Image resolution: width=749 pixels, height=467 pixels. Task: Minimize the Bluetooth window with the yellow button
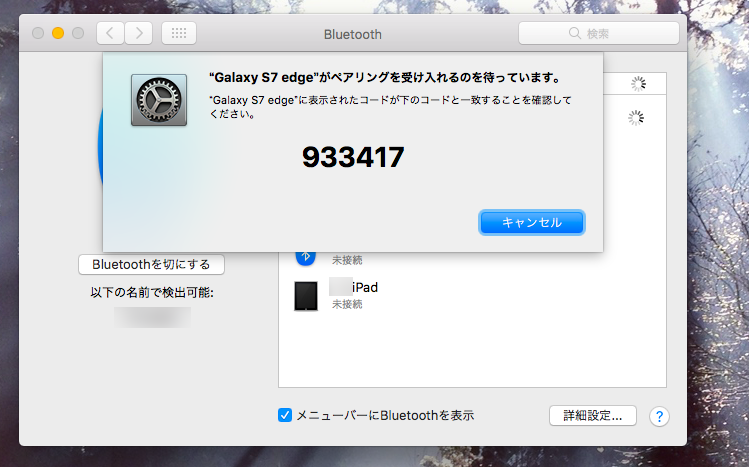point(58,33)
